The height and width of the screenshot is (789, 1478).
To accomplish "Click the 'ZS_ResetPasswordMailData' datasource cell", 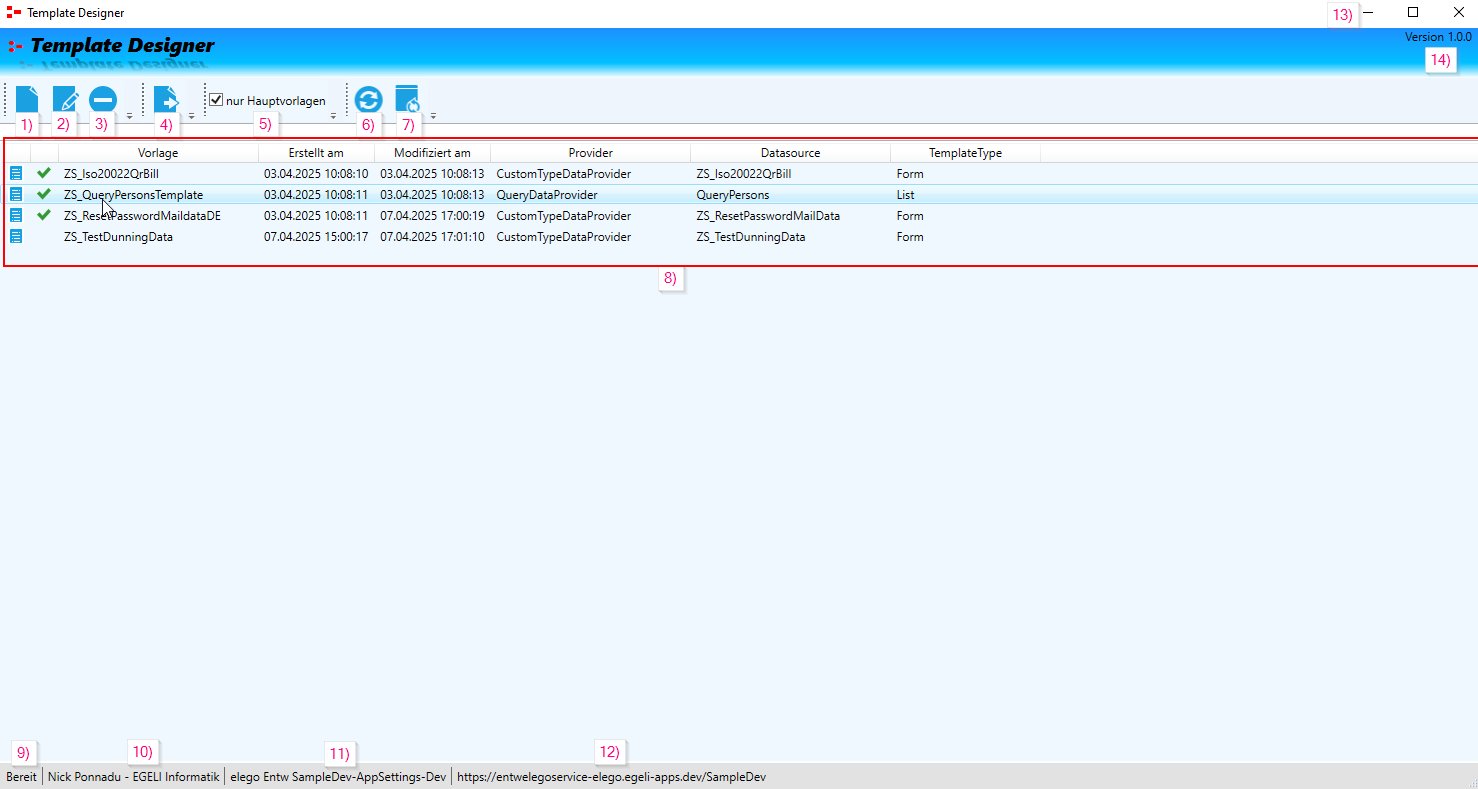I will pos(768,216).
